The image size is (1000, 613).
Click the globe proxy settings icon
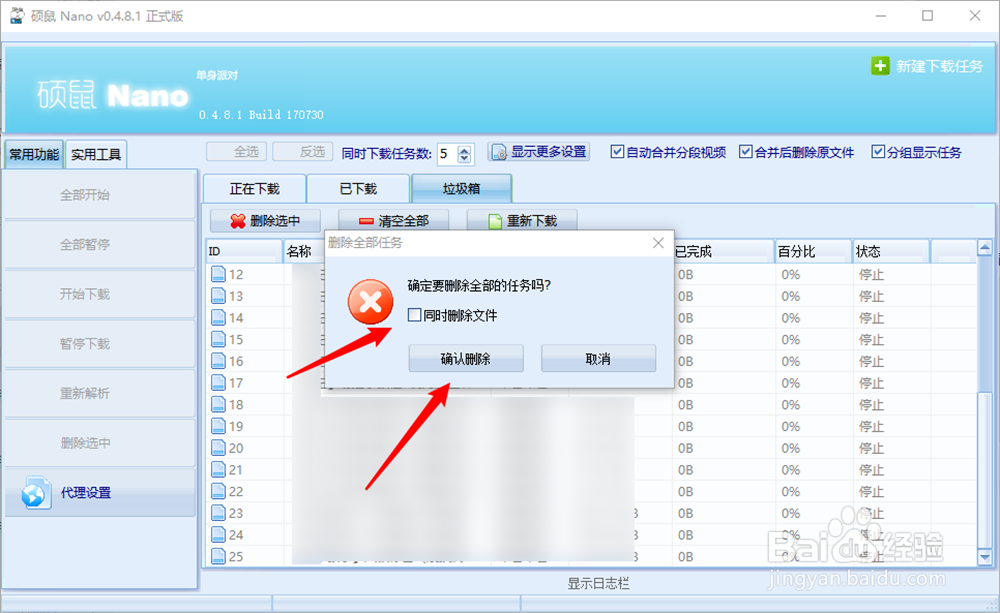tap(34, 492)
